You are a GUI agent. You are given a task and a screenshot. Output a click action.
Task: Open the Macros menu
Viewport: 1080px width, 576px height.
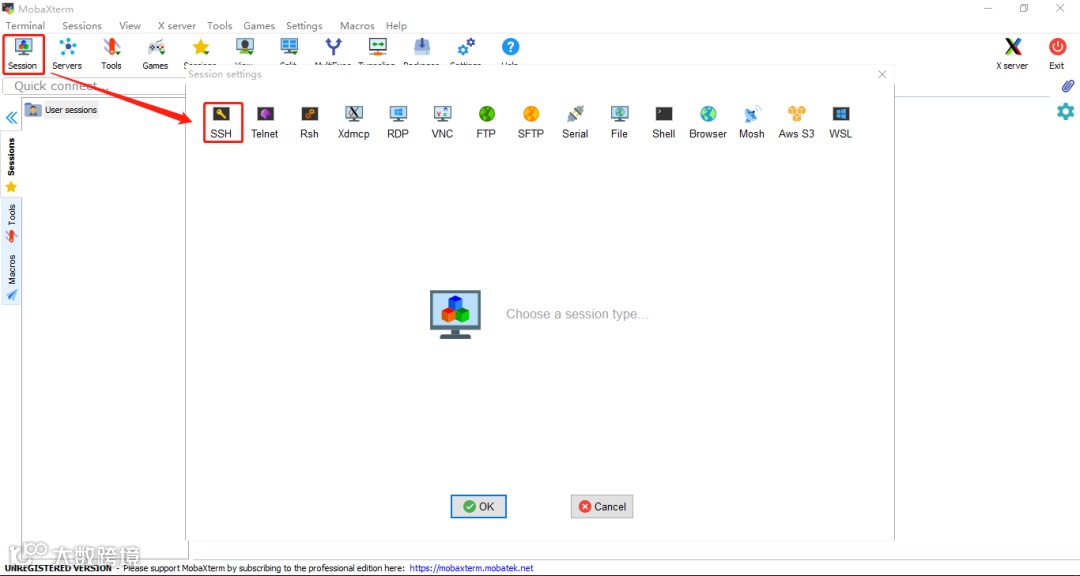pos(357,25)
